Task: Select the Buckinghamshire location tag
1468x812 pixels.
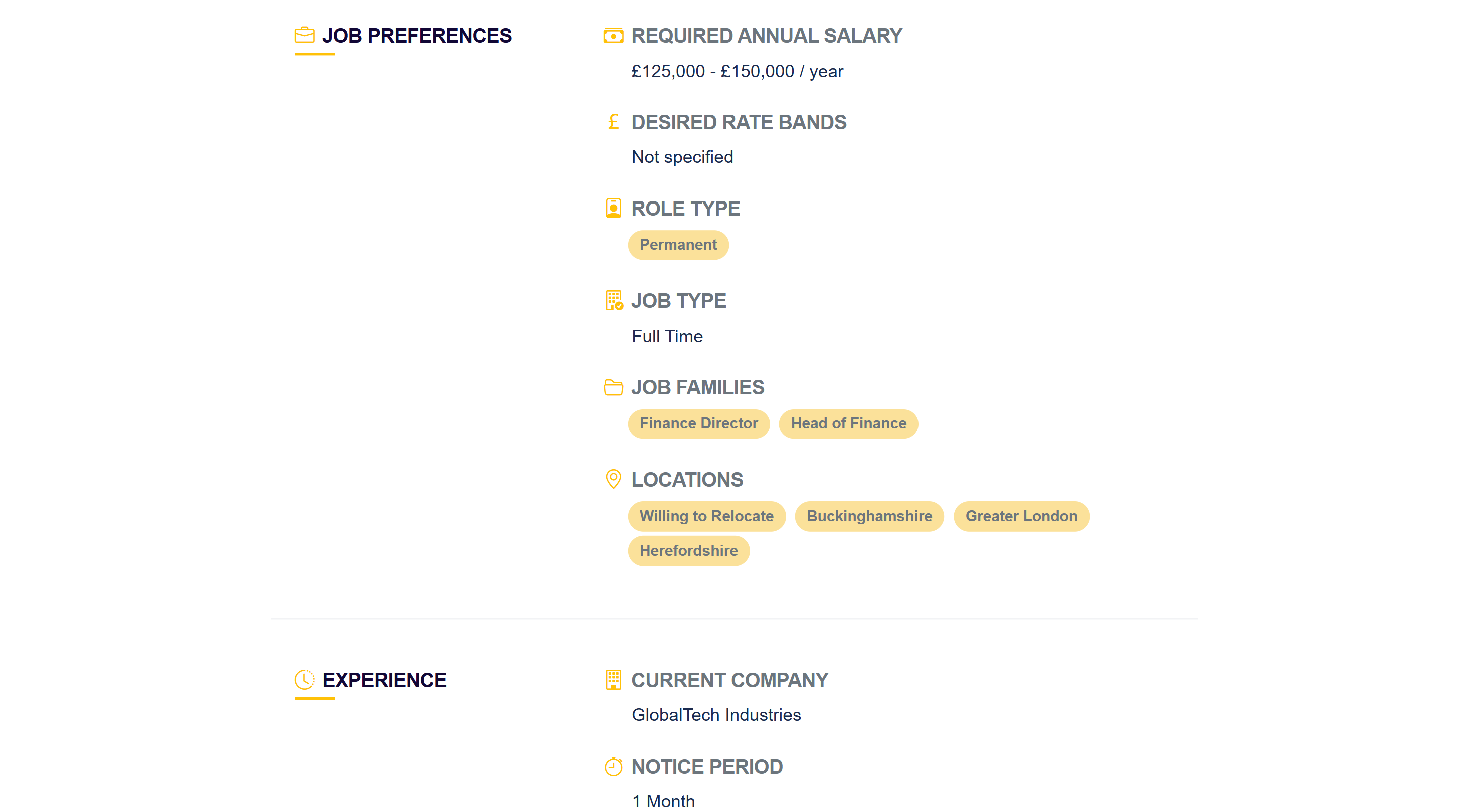Action: [x=869, y=516]
